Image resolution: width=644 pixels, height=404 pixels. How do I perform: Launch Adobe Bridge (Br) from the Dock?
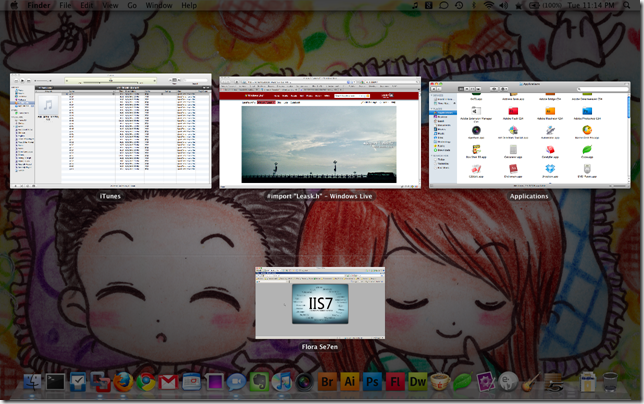[327, 382]
